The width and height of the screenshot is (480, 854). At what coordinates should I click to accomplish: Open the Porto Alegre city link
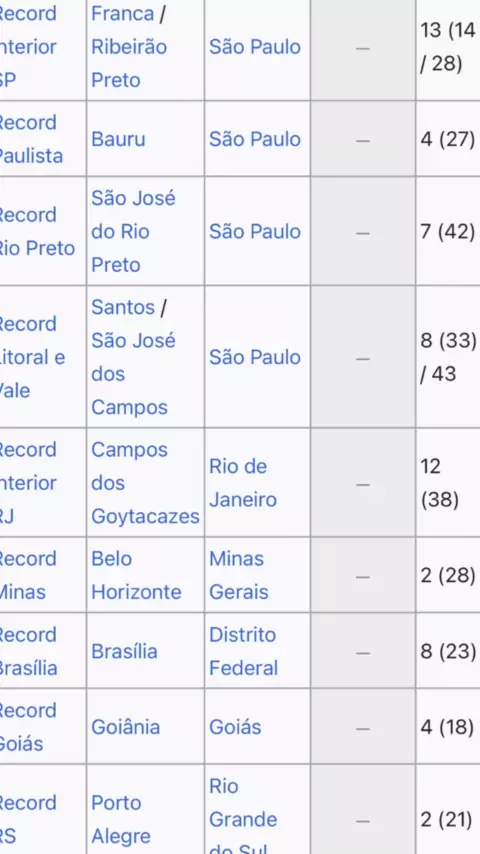(121, 820)
